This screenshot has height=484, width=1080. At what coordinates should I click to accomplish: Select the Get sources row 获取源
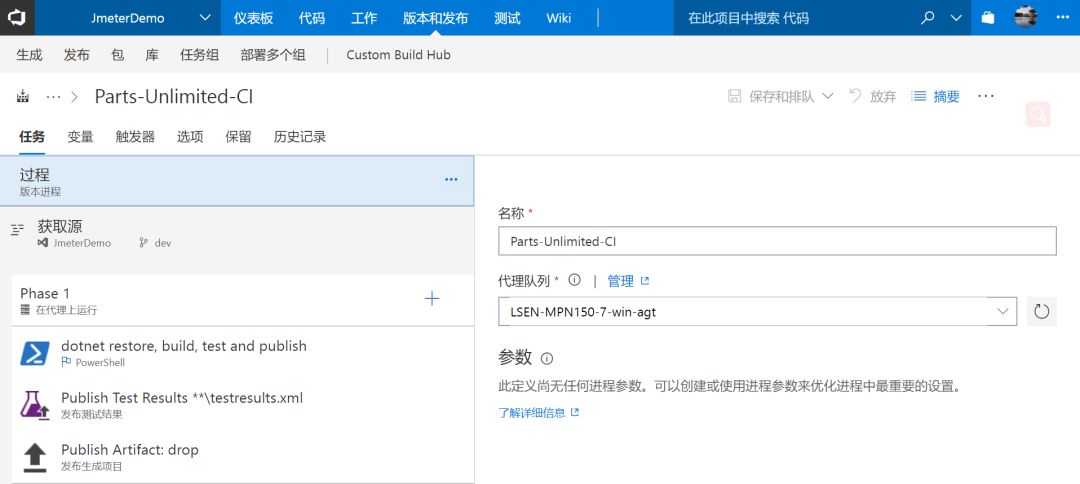(x=237, y=233)
